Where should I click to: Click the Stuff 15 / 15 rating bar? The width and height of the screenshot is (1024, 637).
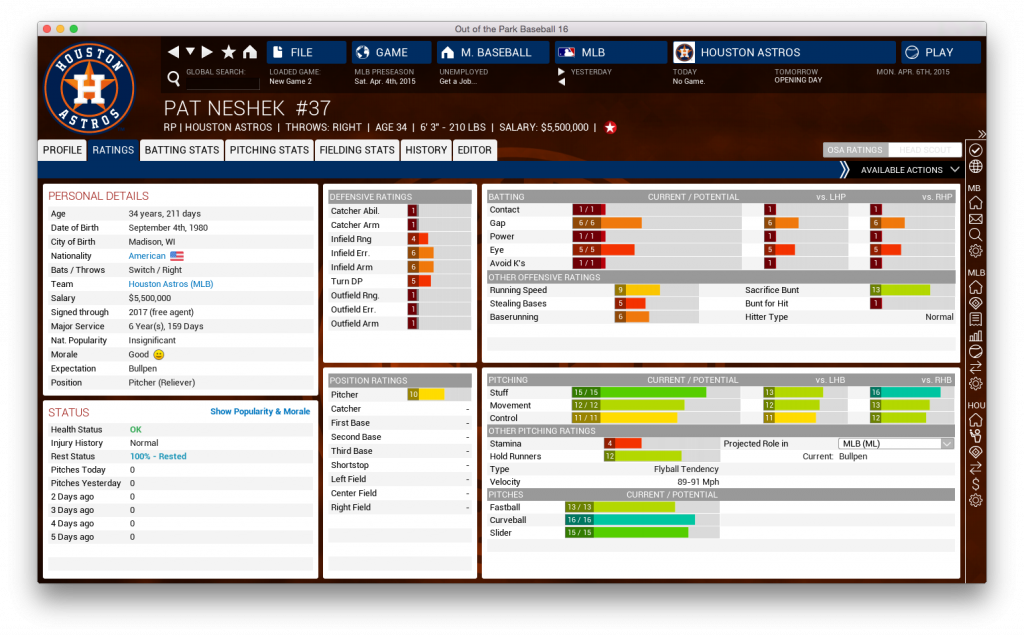tap(639, 393)
